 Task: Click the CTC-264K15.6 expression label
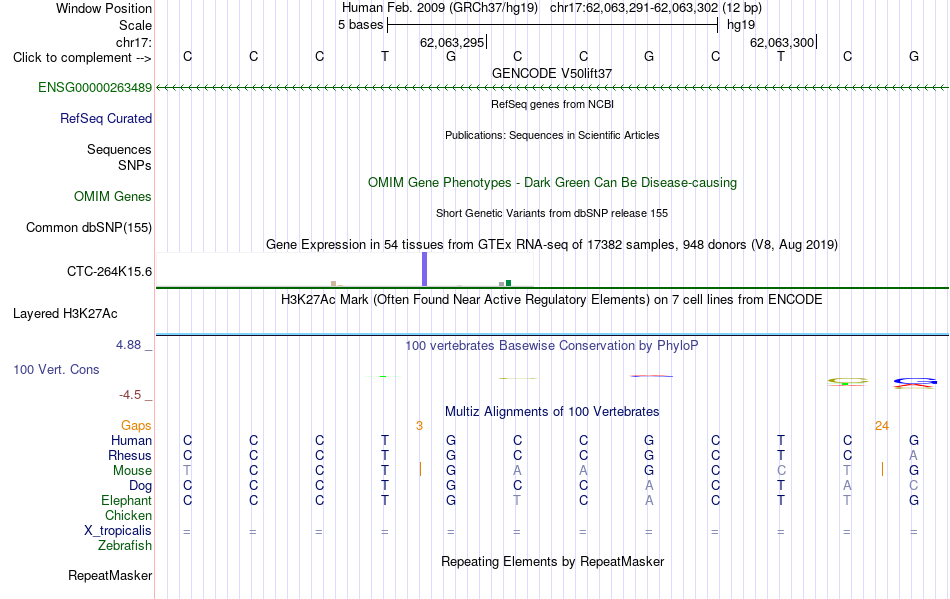click(x=110, y=271)
